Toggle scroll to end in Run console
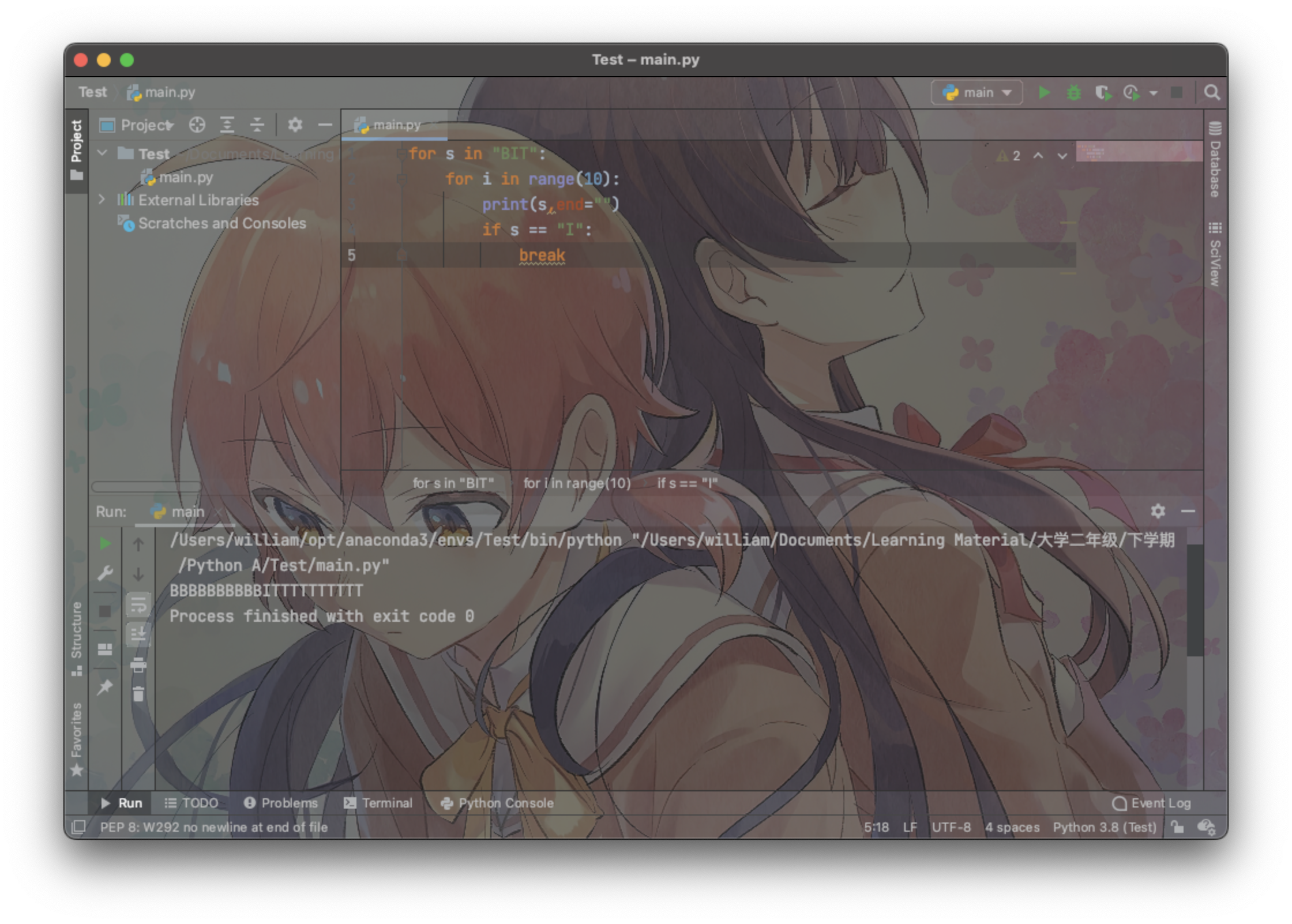The width and height of the screenshot is (1292, 924). click(x=138, y=634)
